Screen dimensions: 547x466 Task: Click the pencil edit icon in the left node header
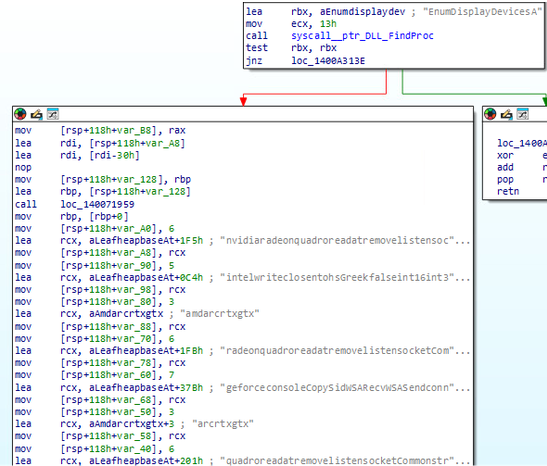tap(36, 114)
